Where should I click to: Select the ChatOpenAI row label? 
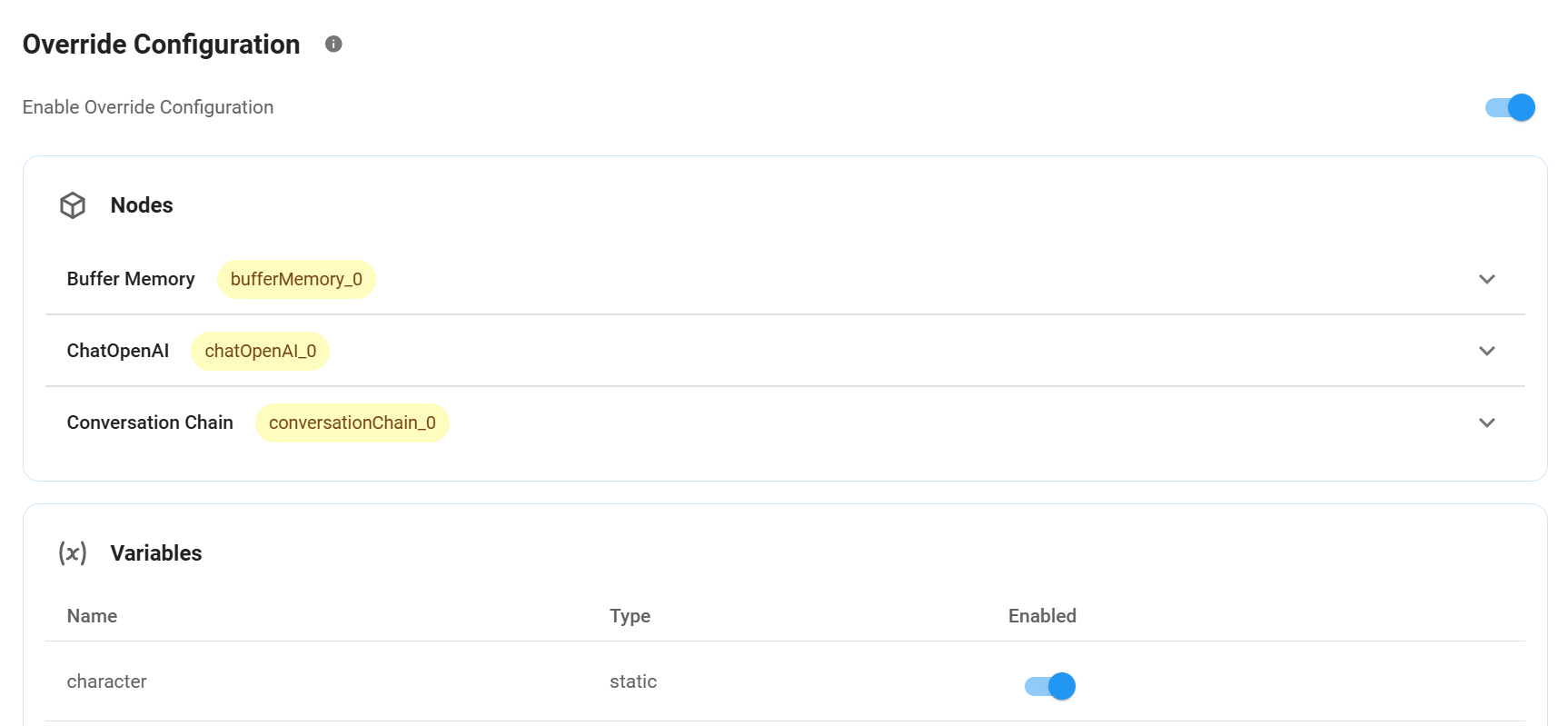[118, 351]
